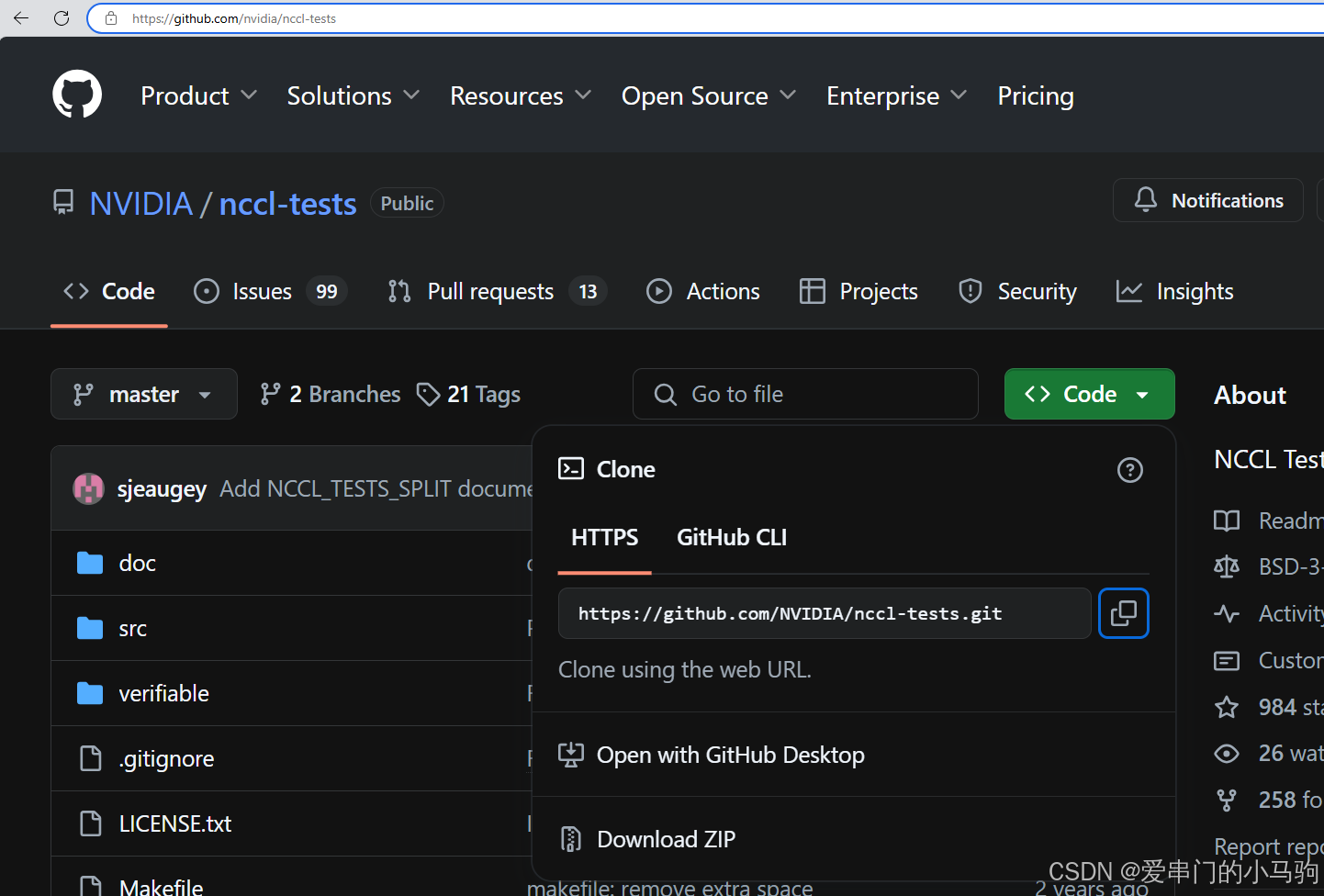This screenshot has height=896, width=1324.
Task: Switch to the Pull requests tab
Action: (498, 291)
